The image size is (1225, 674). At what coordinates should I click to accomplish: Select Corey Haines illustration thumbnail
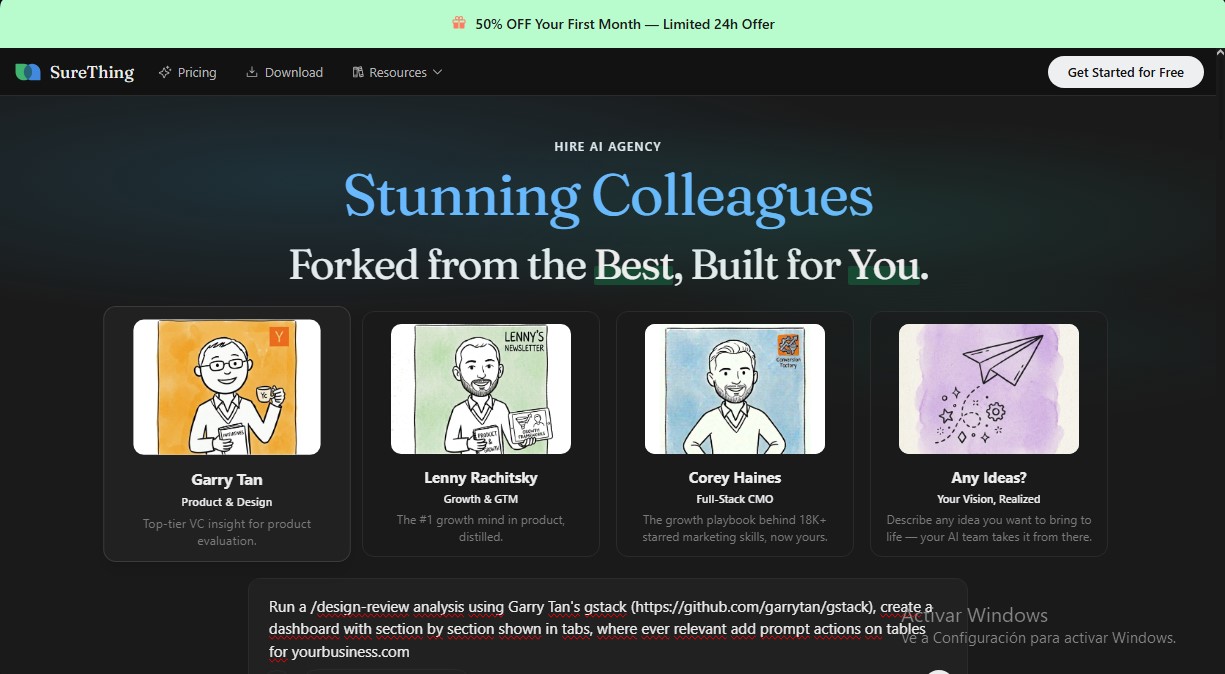pos(735,388)
